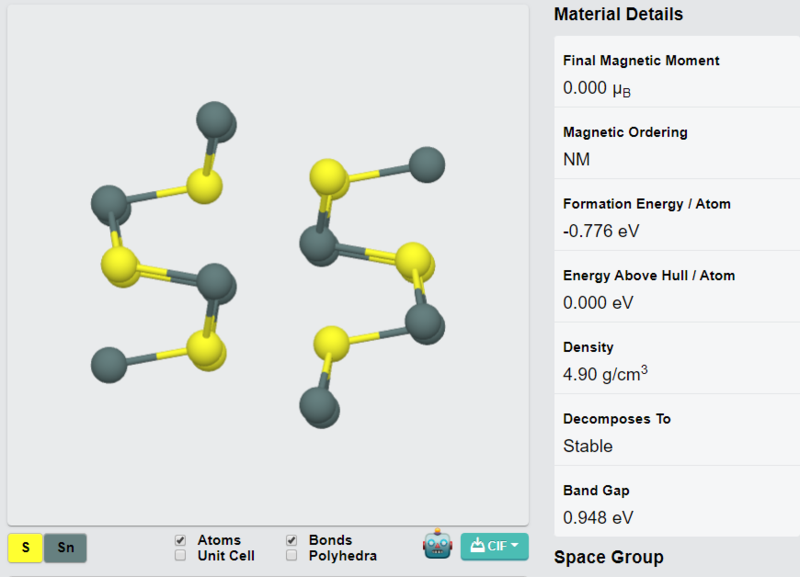Click the Band Gap label
The image size is (800, 577).
(596, 491)
